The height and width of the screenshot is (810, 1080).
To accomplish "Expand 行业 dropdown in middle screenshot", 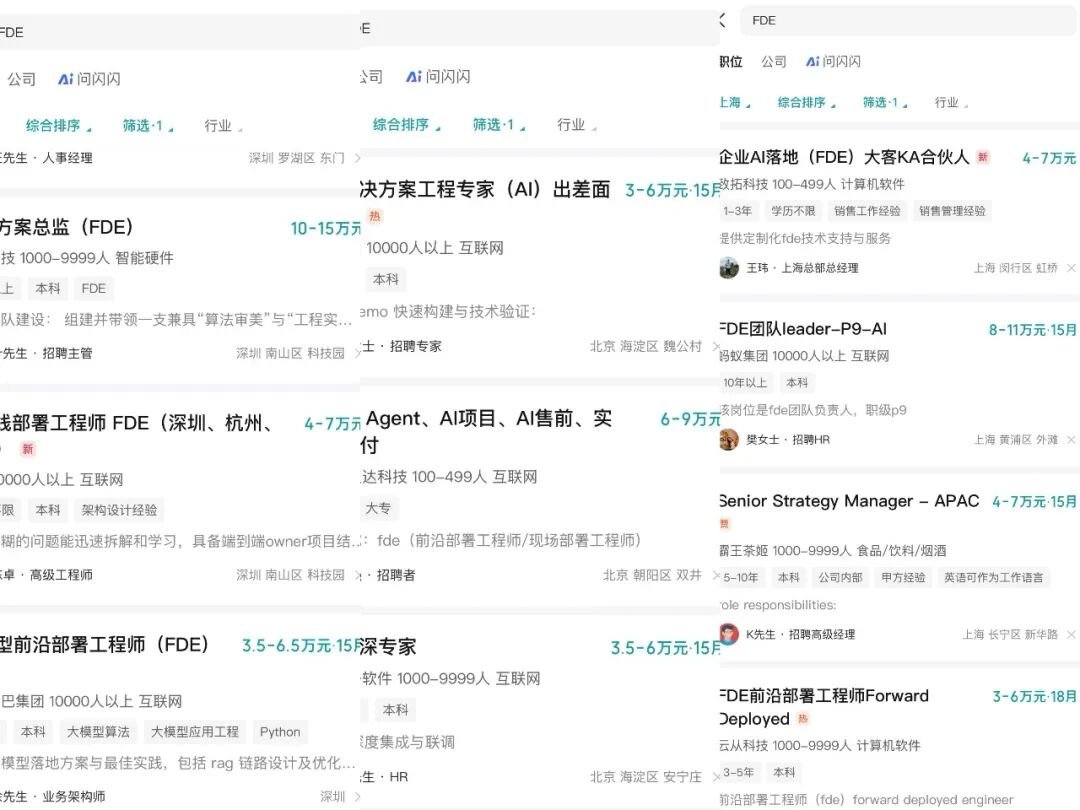I will (577, 125).
